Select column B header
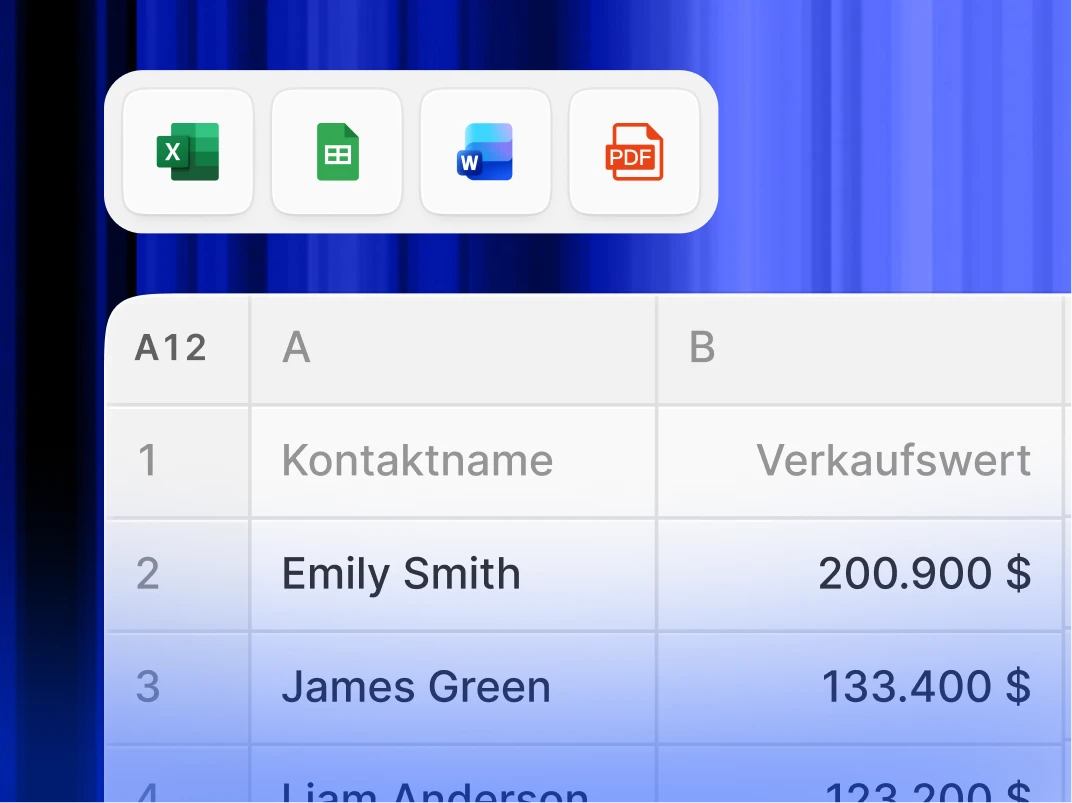Viewport: 1072px width, 803px height. point(860,348)
